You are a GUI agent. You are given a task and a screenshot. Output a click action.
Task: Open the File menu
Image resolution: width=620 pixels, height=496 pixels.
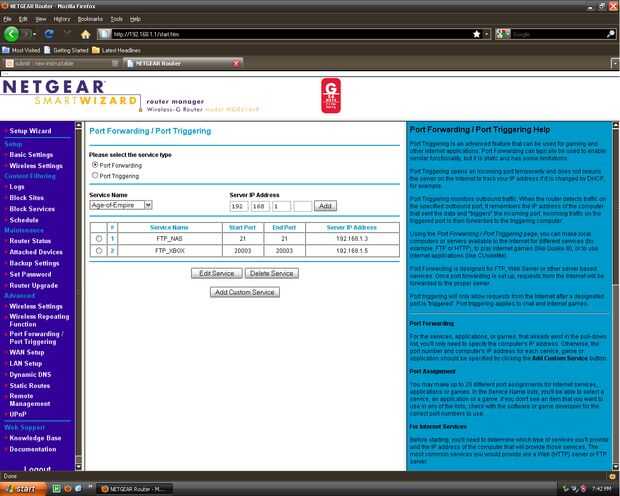tap(7, 19)
